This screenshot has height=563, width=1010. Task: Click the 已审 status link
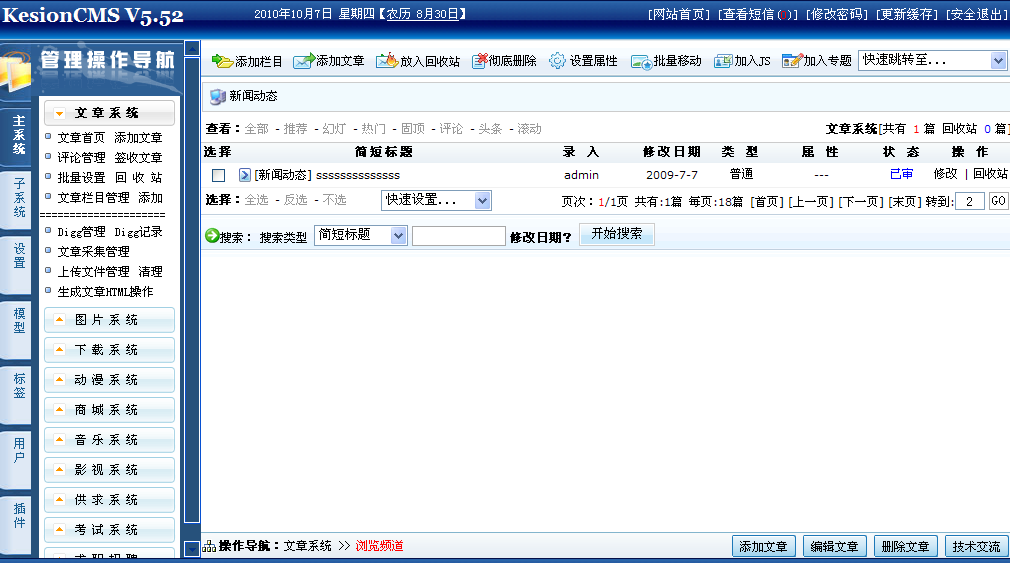click(x=901, y=174)
